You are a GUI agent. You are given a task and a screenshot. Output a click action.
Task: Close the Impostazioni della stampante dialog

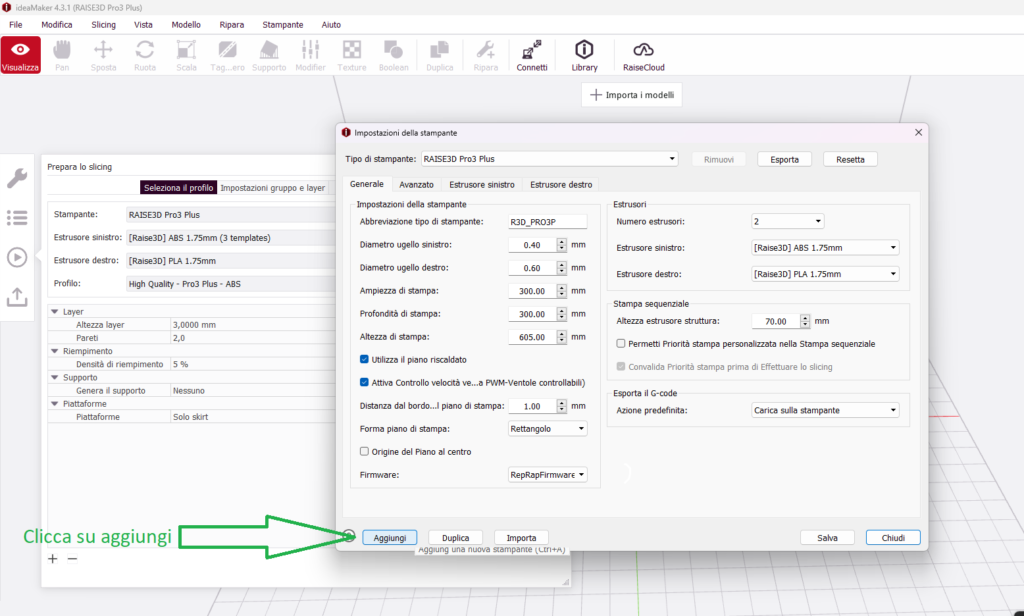click(918, 132)
